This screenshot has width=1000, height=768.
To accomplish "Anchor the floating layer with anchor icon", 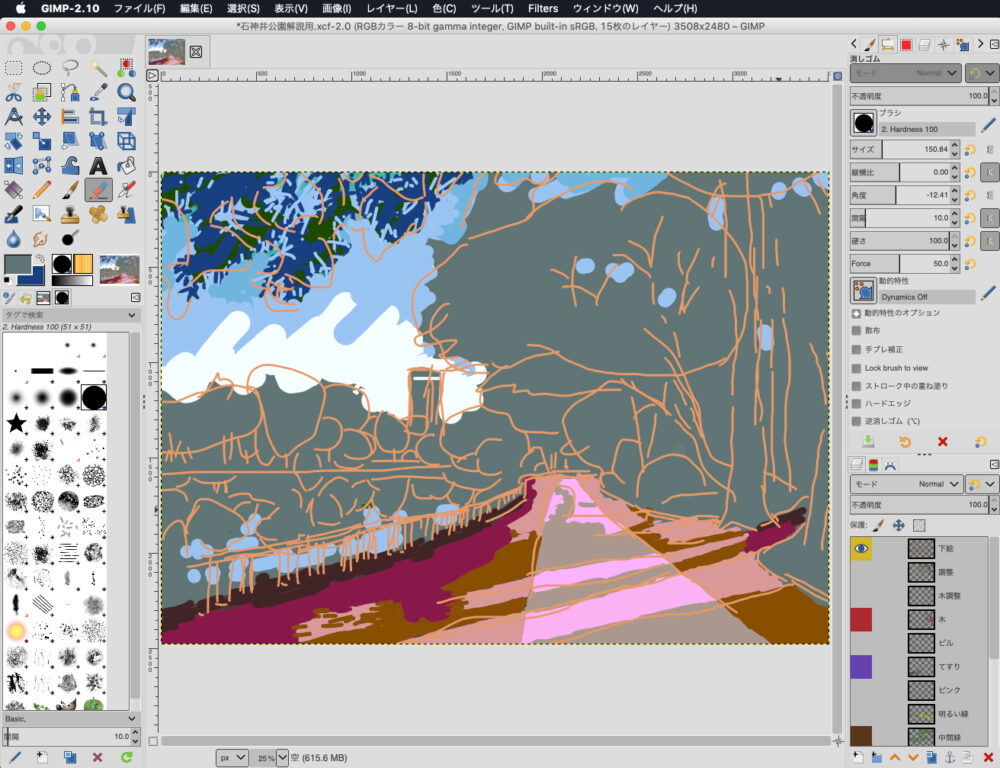I will tap(951, 757).
